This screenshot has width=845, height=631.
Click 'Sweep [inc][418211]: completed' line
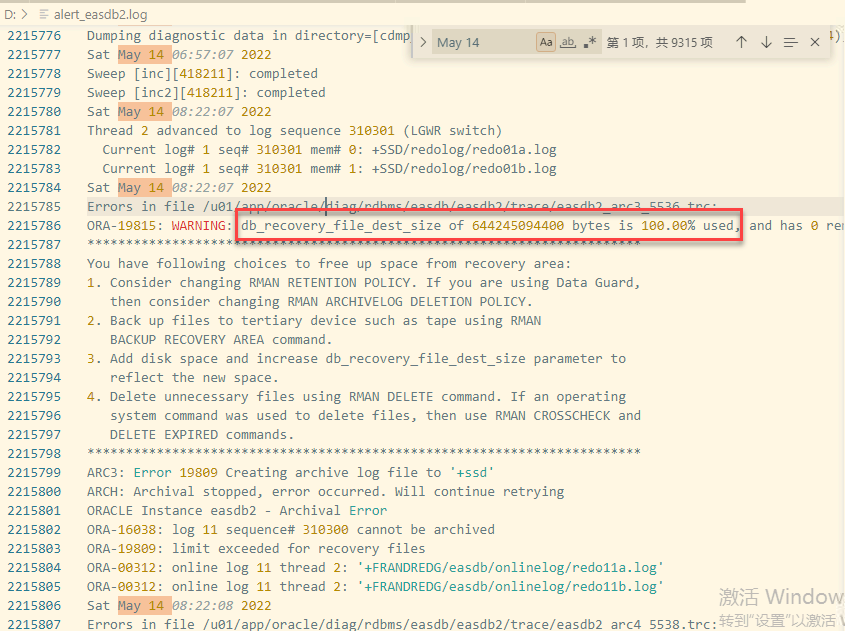click(202, 74)
